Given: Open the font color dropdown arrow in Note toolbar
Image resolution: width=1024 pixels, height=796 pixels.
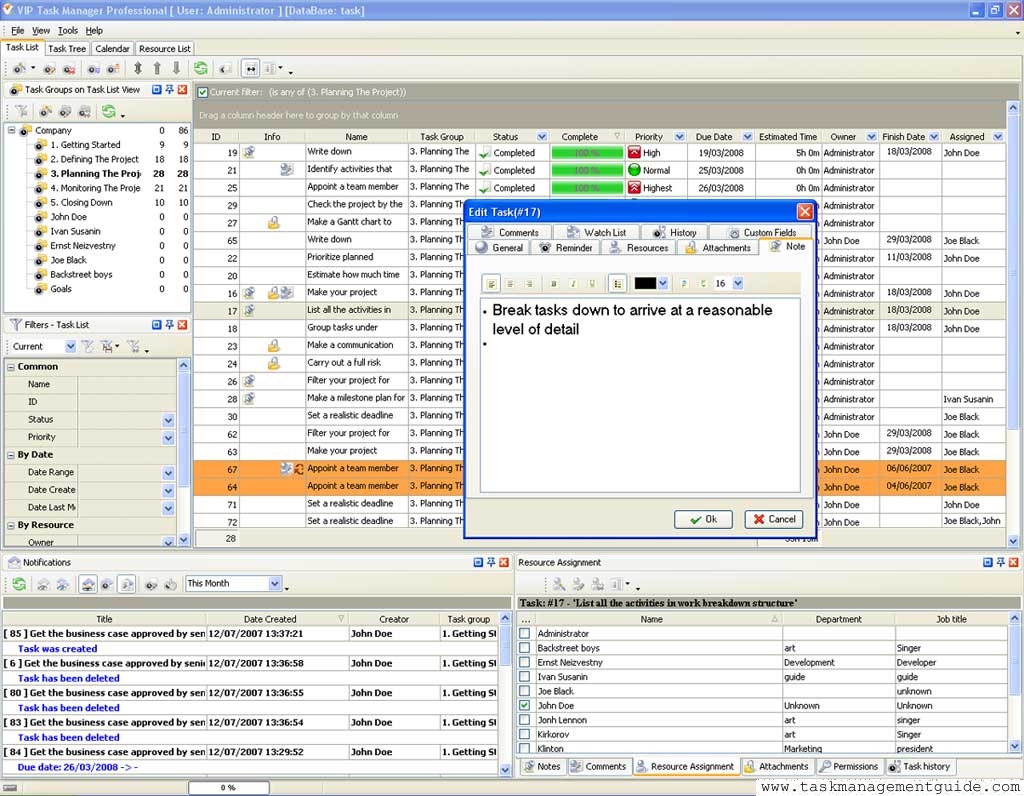Looking at the screenshot, I should coord(663,283).
